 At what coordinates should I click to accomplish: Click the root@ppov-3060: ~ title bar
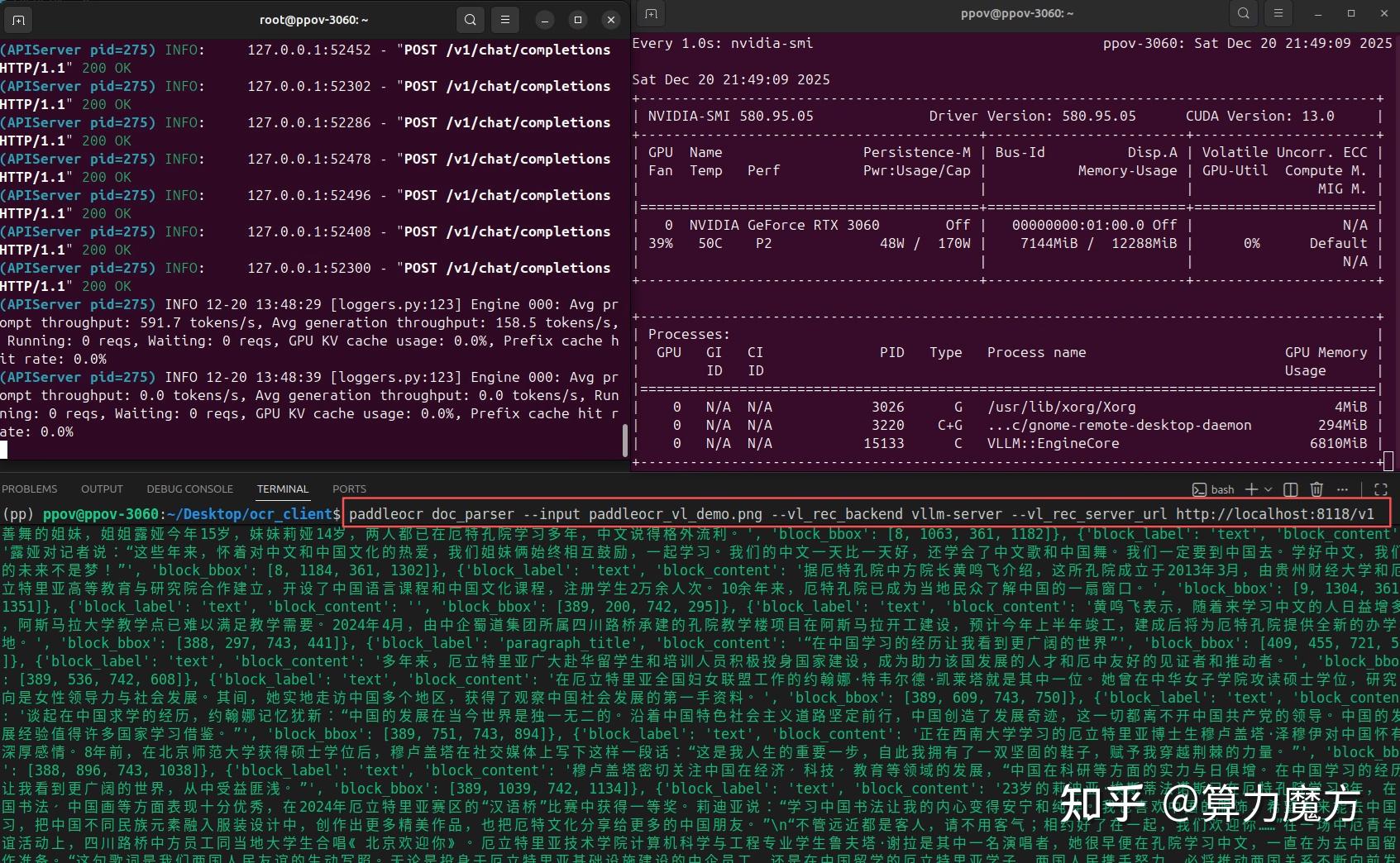pyautogui.click(x=314, y=20)
